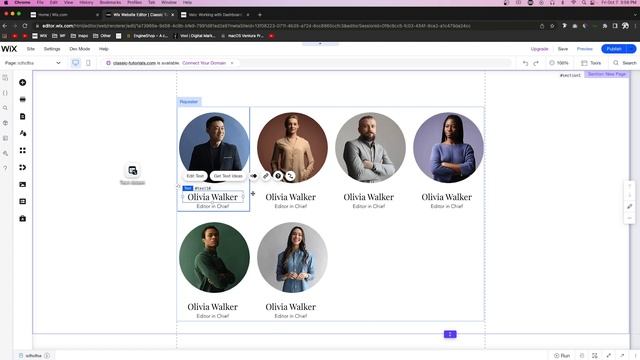This screenshot has height=360, width=640.
Task: Switch to mobile view
Action: coord(88,63)
